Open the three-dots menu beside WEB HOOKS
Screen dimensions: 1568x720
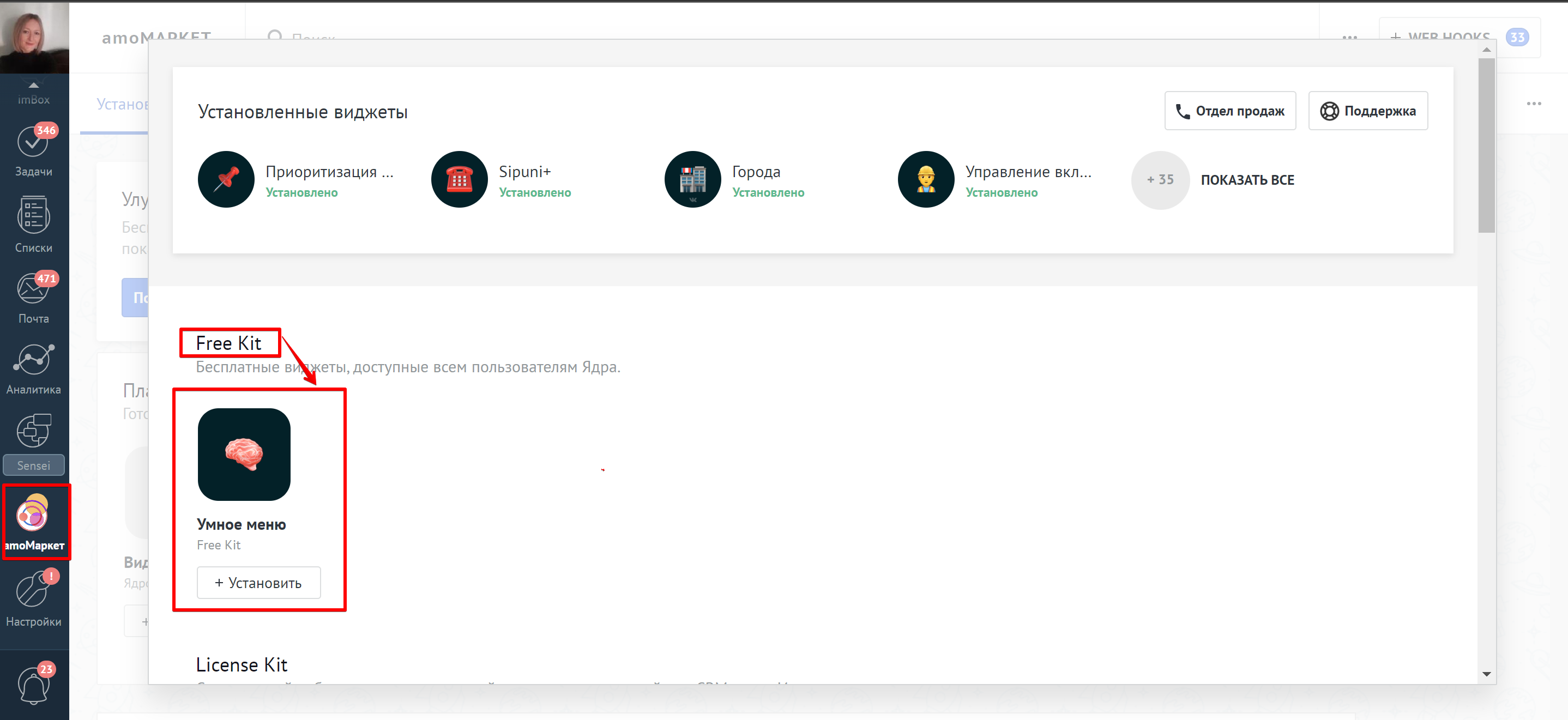(x=1349, y=37)
